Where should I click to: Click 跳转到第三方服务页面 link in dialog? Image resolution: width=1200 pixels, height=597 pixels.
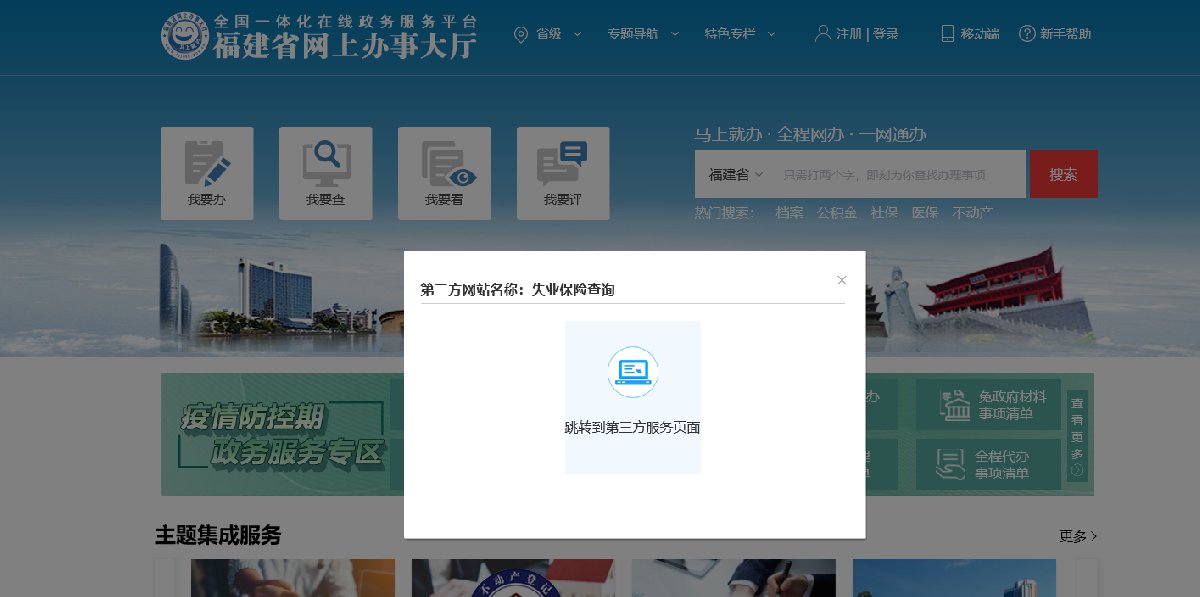632,428
